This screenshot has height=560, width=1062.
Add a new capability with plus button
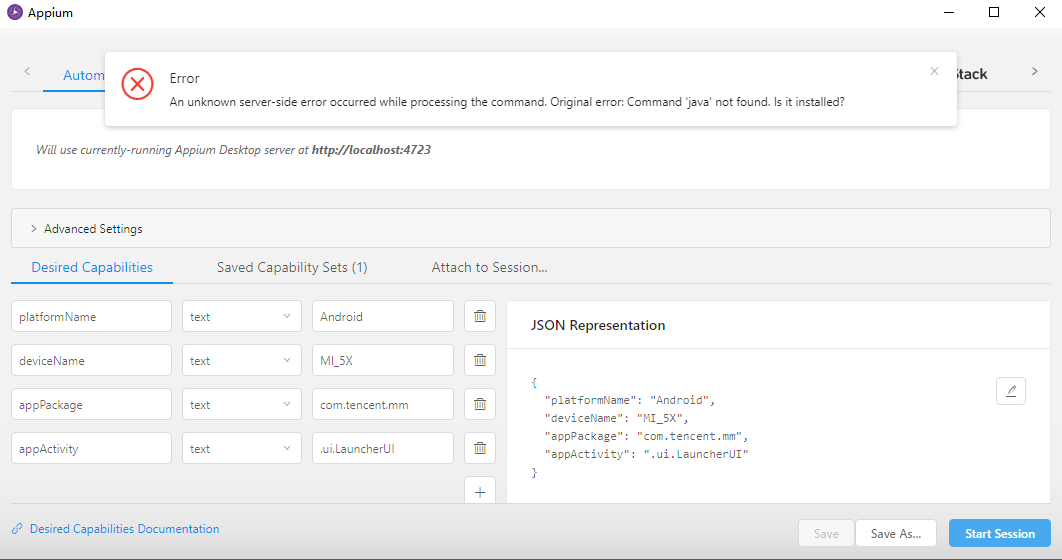(480, 492)
